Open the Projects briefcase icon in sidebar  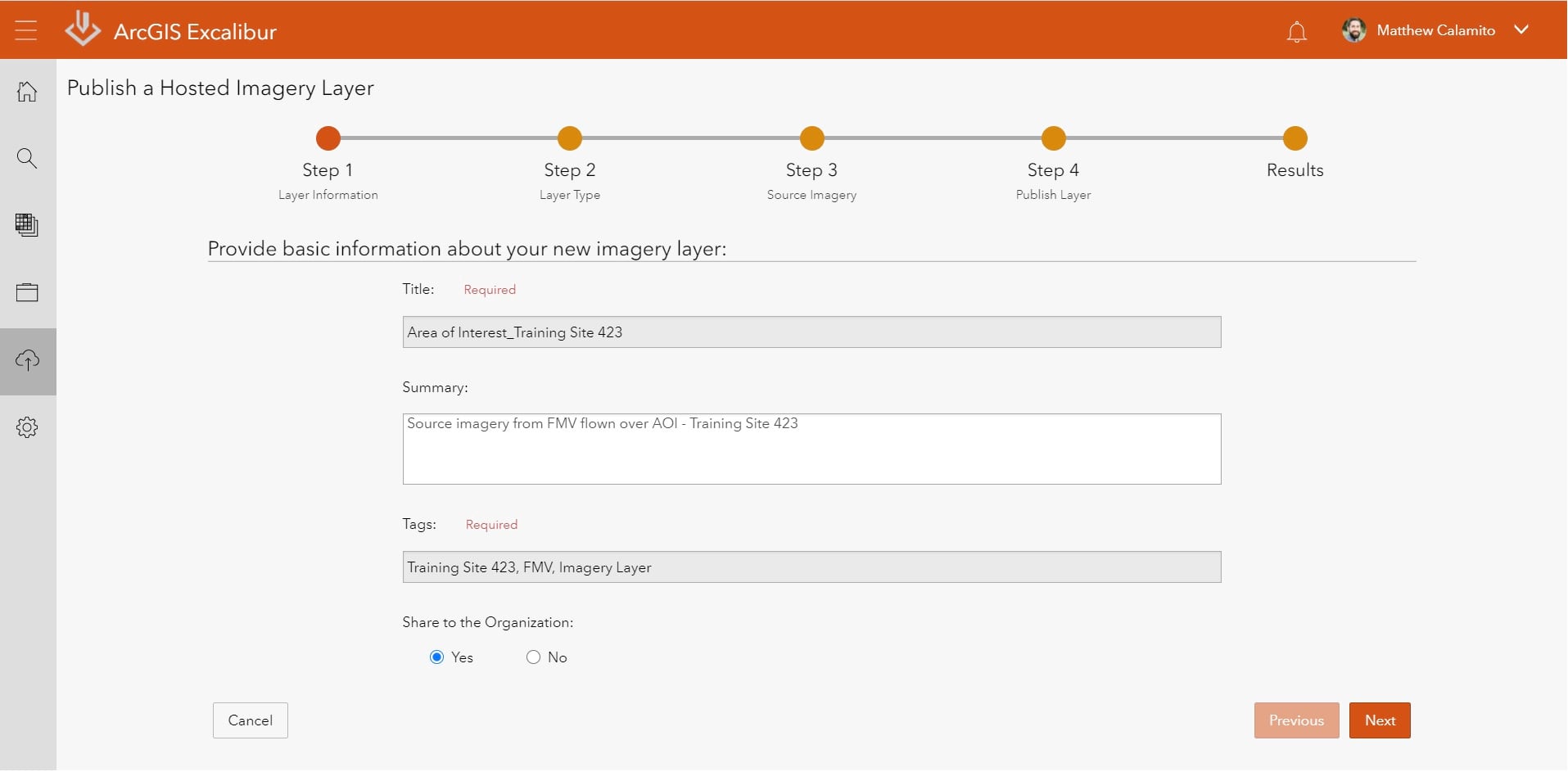[x=27, y=292]
